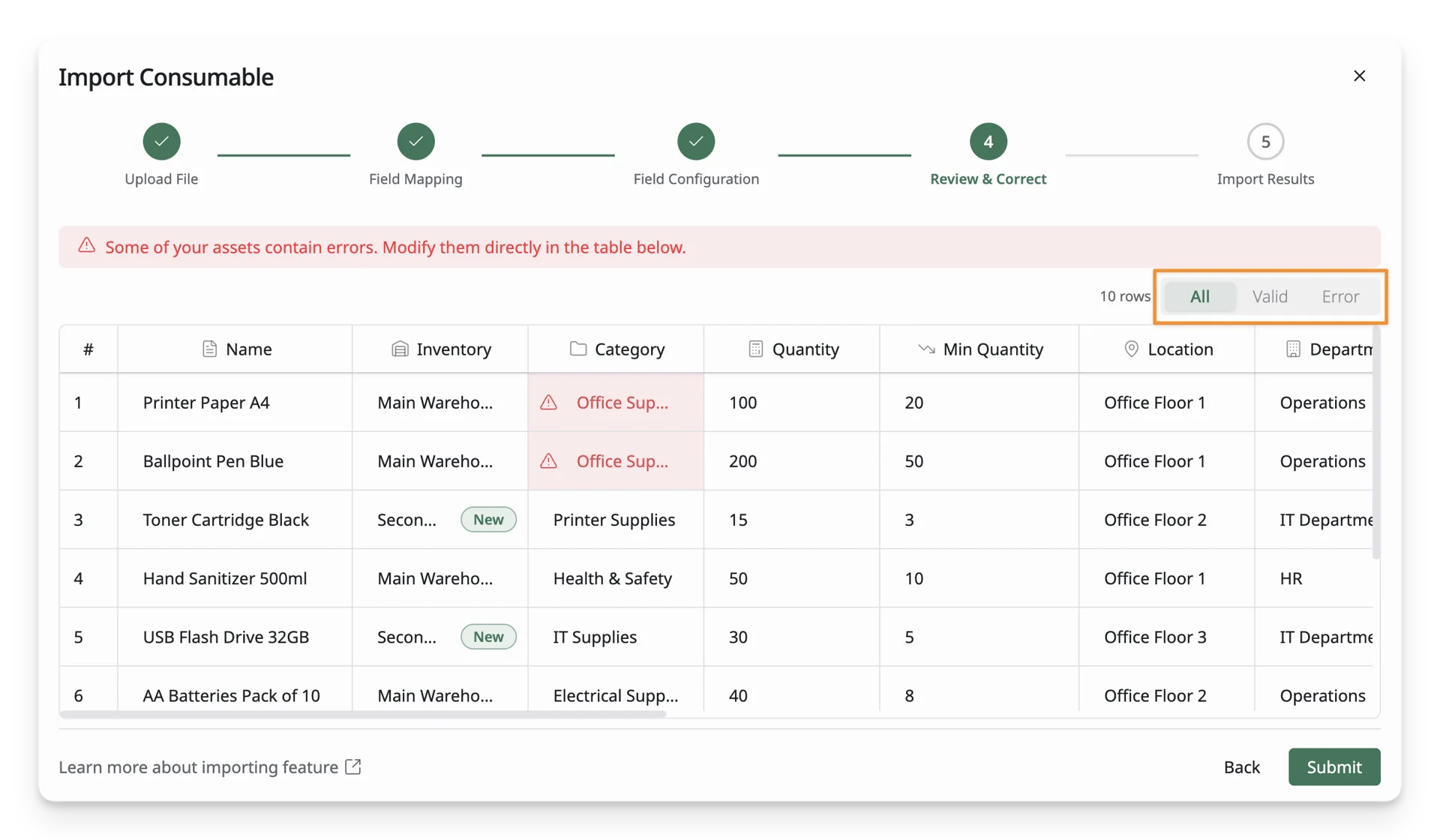Click the Hand Sanitizer 500ml name cell
This screenshot has width=1440, height=840.
point(235,577)
